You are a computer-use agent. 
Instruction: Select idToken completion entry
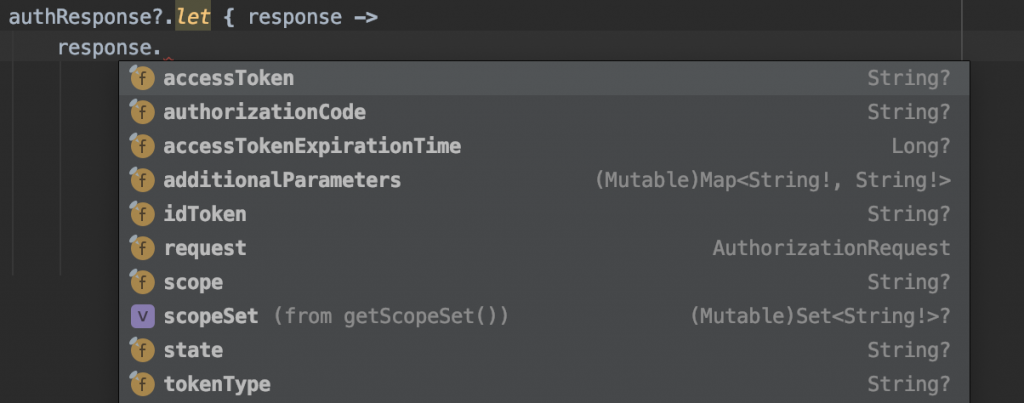(204, 214)
